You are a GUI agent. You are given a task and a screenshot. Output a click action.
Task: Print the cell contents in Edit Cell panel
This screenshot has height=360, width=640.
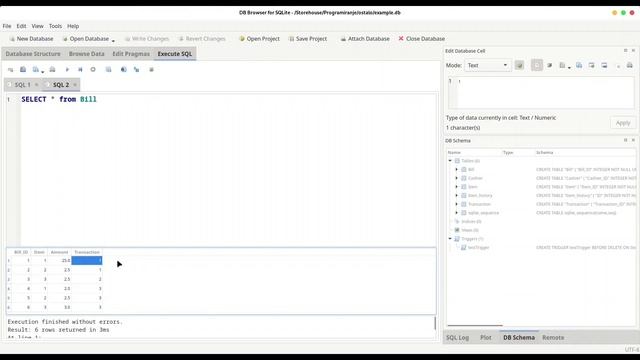click(630, 65)
